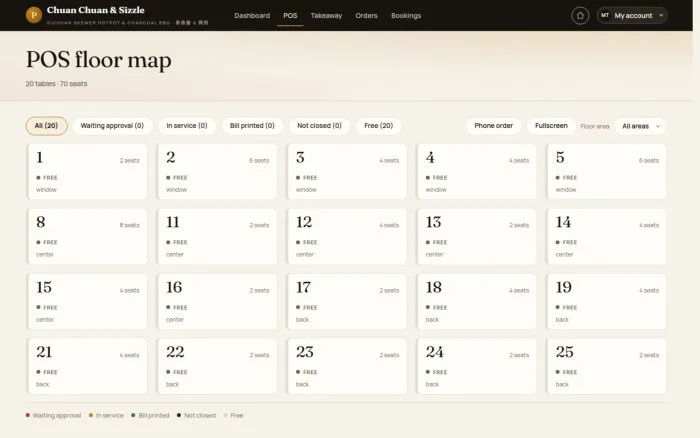Open table 4 card
Image resolution: width=700 pixels, height=438 pixels.
(476, 171)
